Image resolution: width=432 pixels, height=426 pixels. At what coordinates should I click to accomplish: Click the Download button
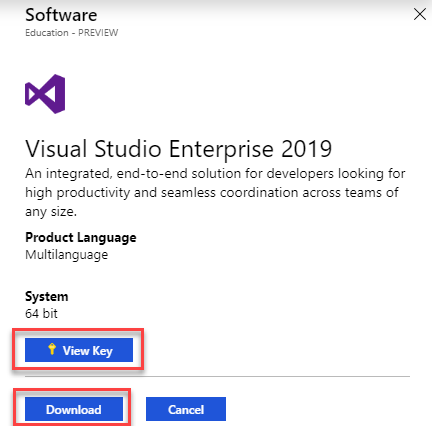click(74, 409)
